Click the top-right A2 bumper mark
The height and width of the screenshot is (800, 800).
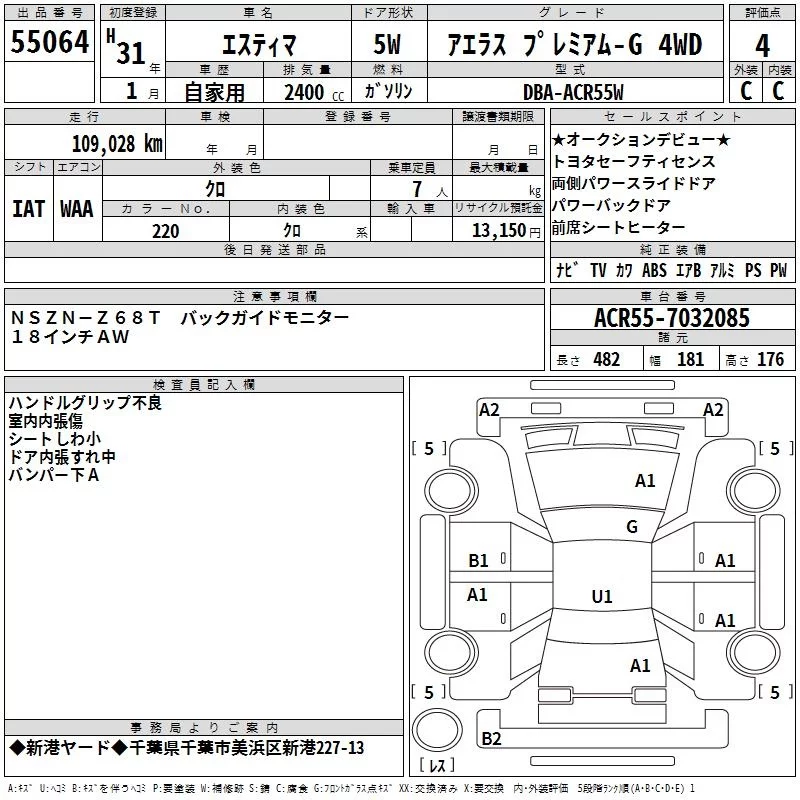[713, 410]
